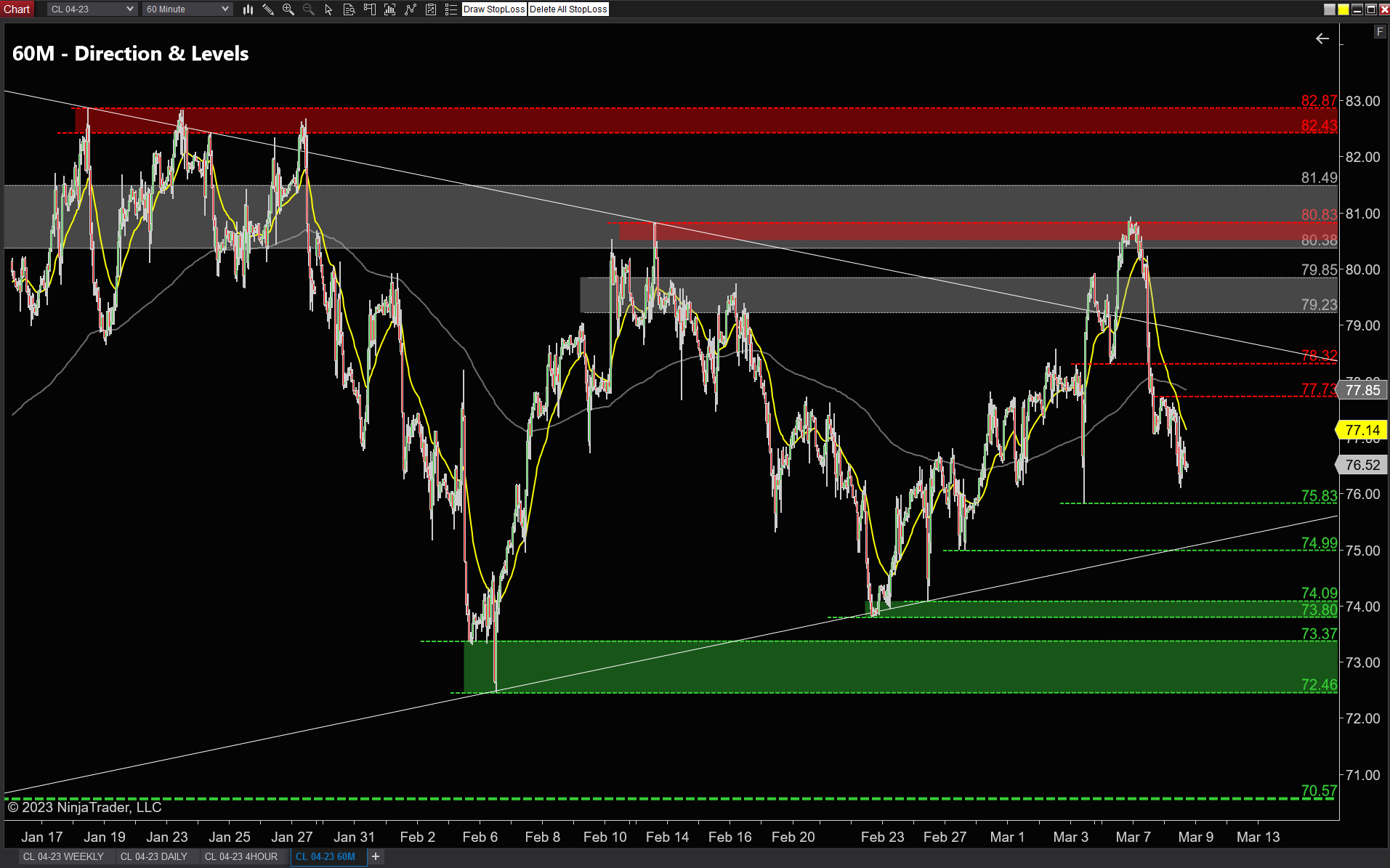
Task: Click the 76.52 current price marker
Action: (1362, 465)
